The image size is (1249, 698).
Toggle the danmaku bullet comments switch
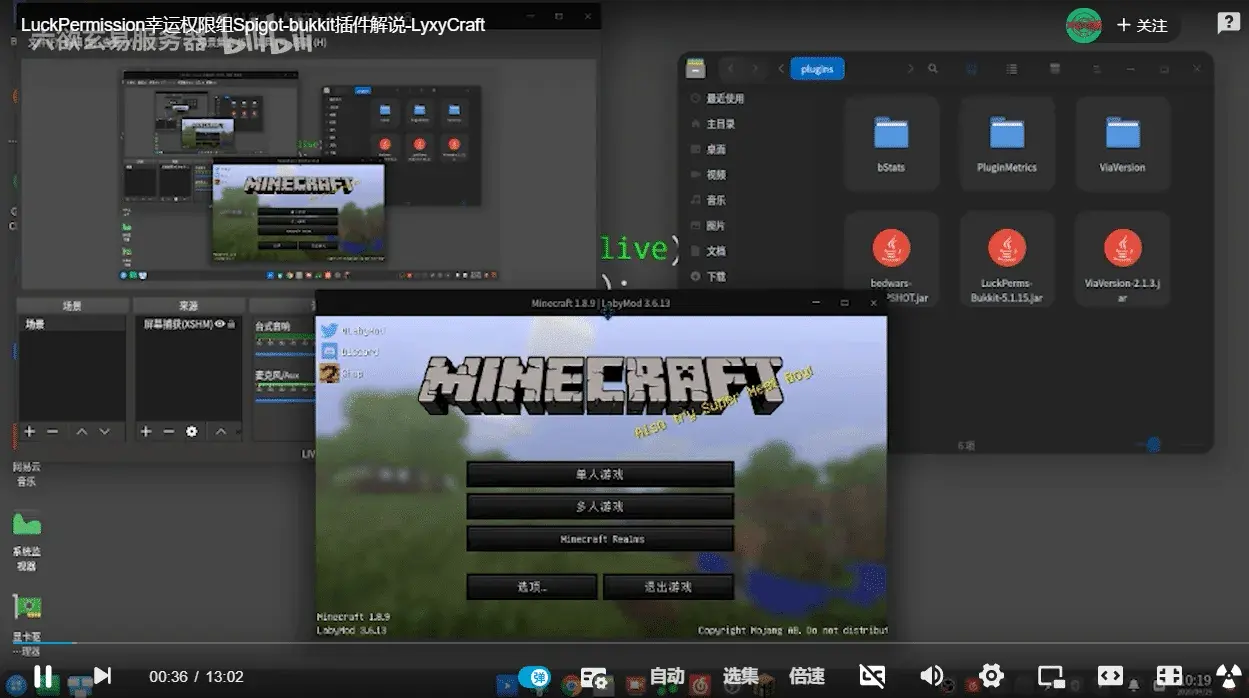pyautogui.click(x=535, y=677)
